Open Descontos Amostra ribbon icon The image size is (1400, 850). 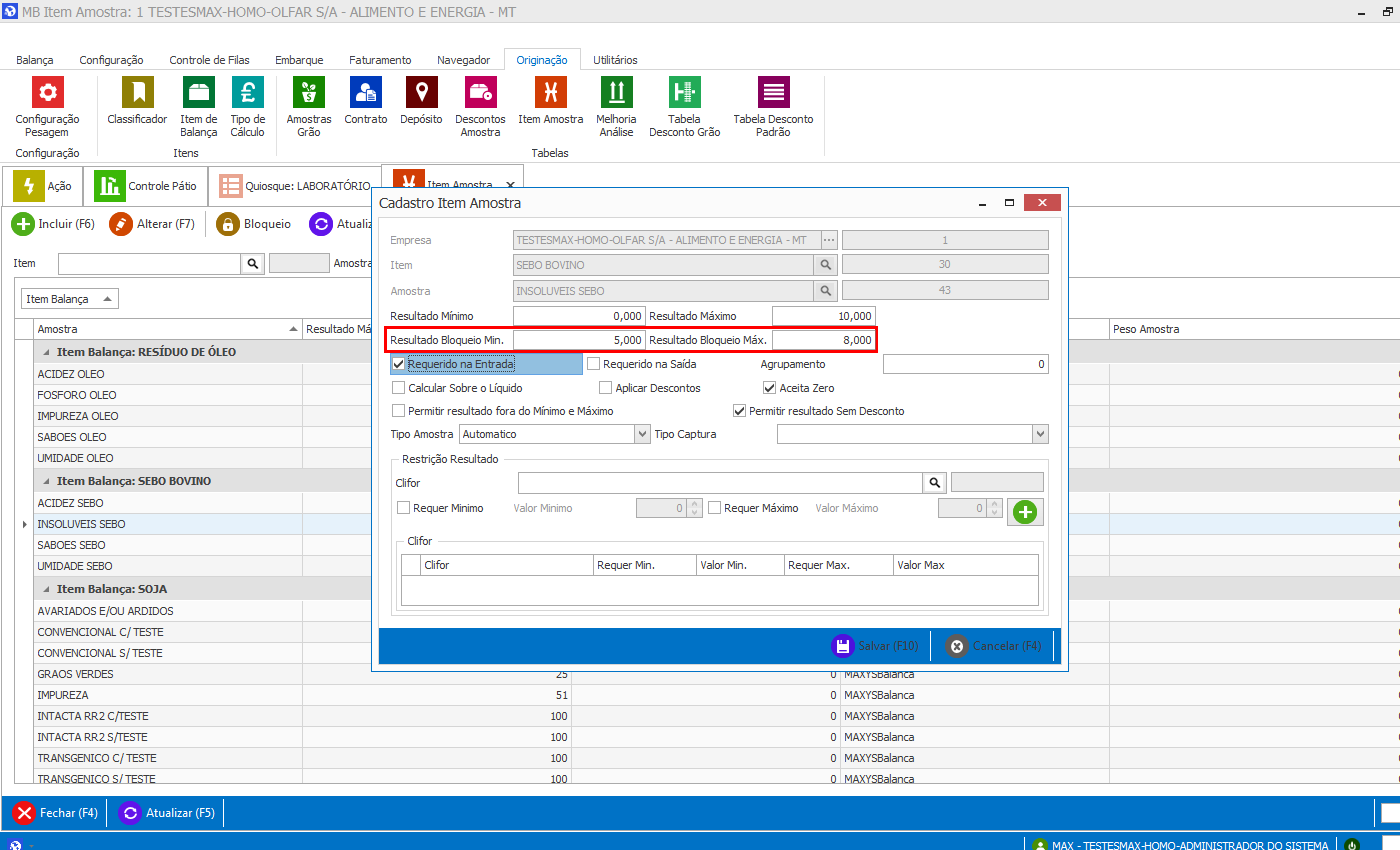click(x=480, y=93)
